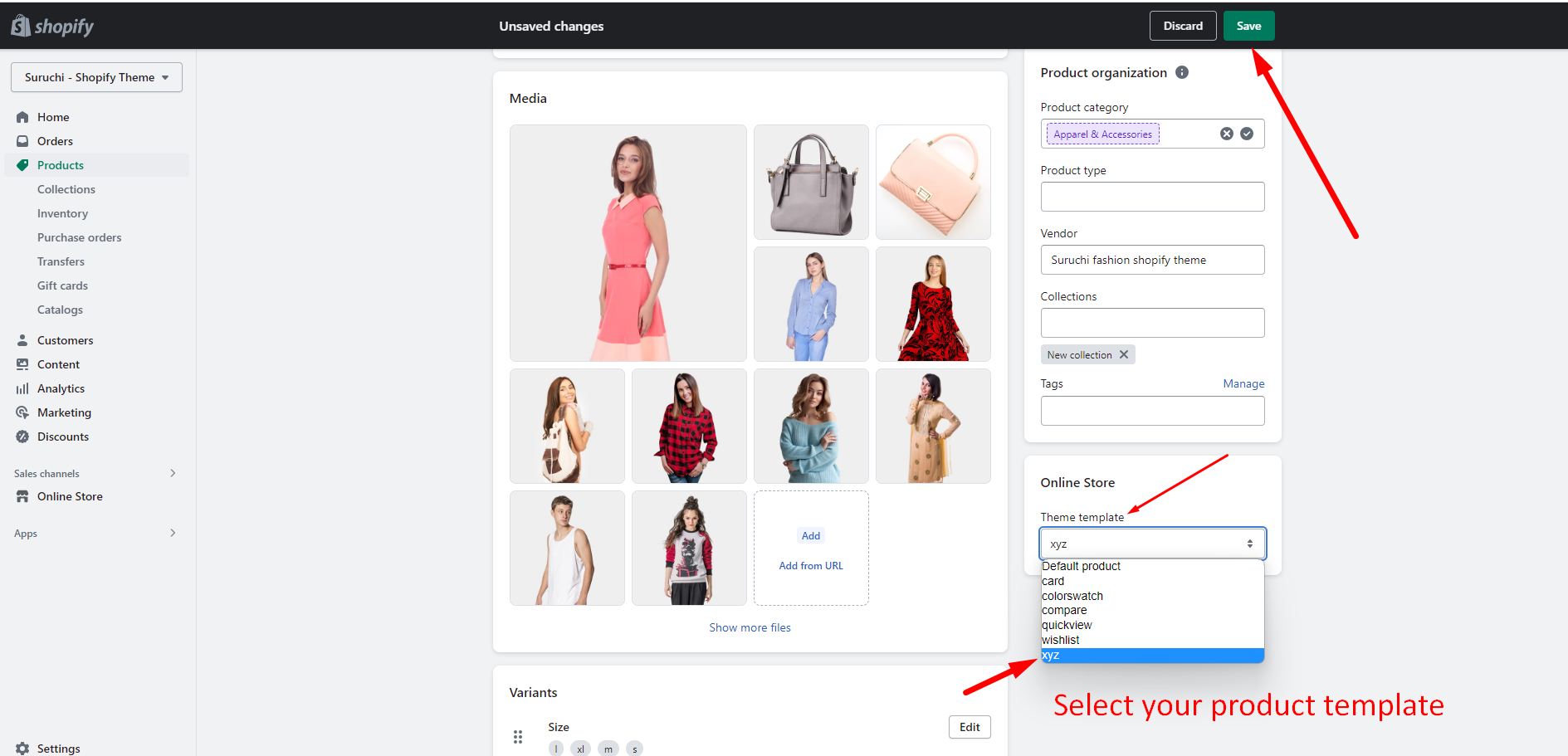1568x756 pixels.
Task: Select the red floral dress thumbnail
Action: click(x=933, y=304)
